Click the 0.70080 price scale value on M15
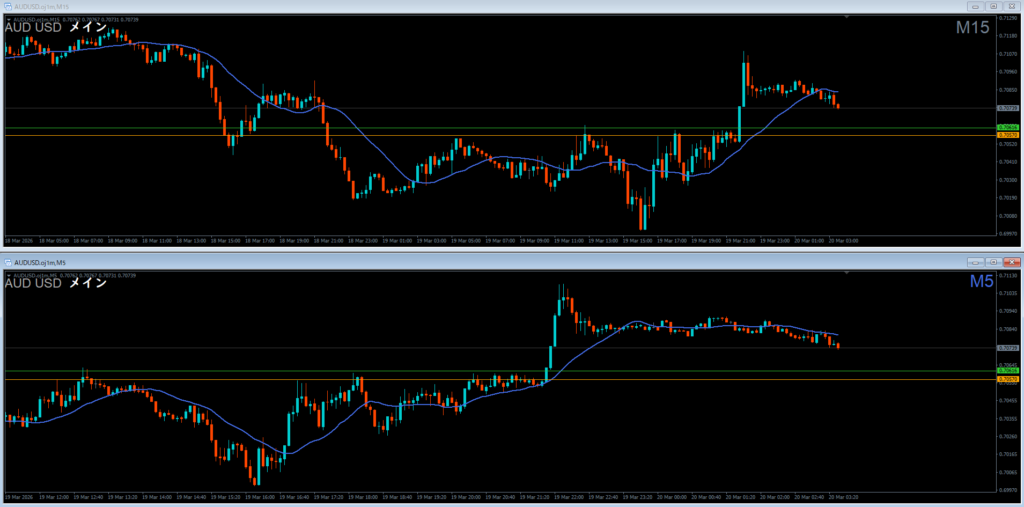Viewport: 1024px width, 507px height. pyautogui.click(x=1008, y=216)
